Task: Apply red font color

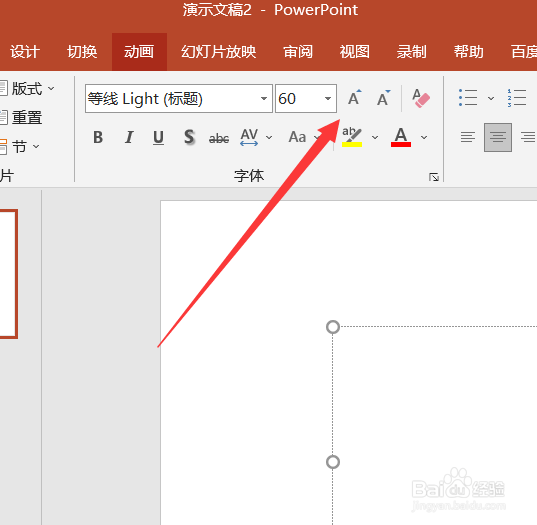Action: [401, 137]
